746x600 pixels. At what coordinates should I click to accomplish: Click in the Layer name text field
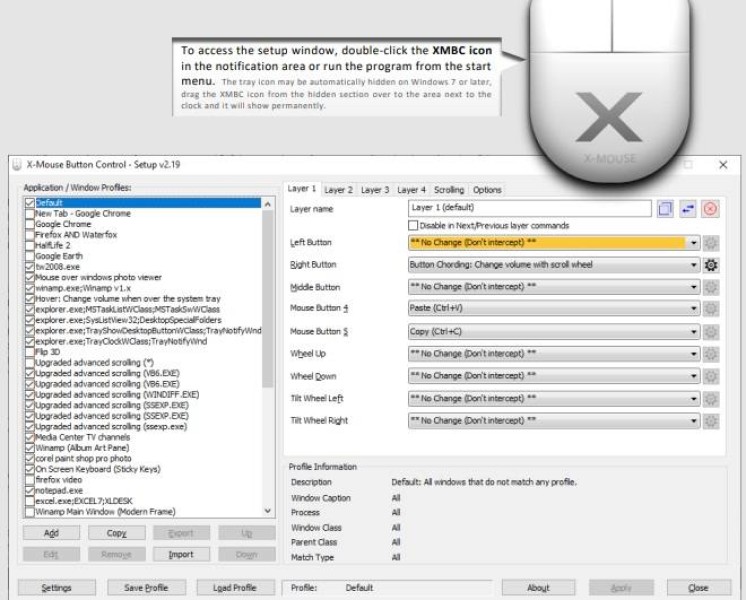click(x=530, y=208)
